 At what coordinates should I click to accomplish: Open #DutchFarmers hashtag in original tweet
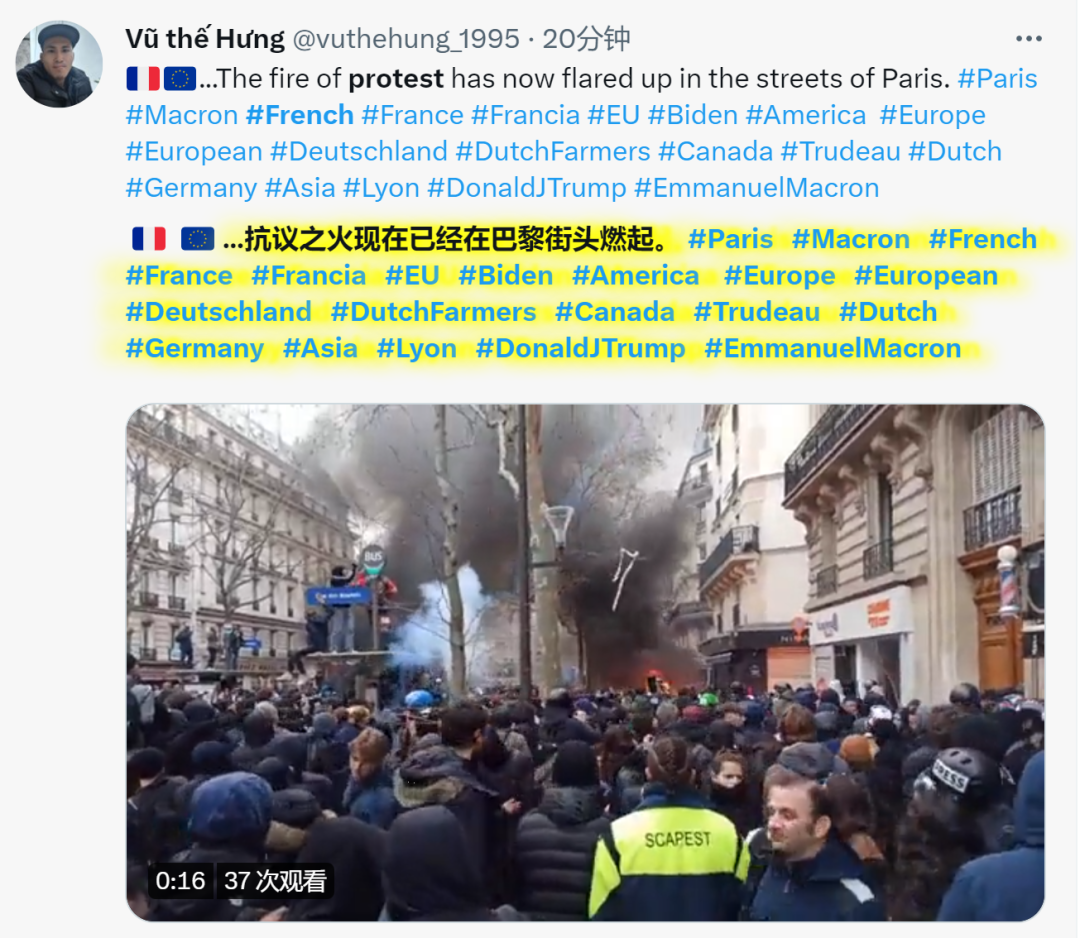(553, 152)
